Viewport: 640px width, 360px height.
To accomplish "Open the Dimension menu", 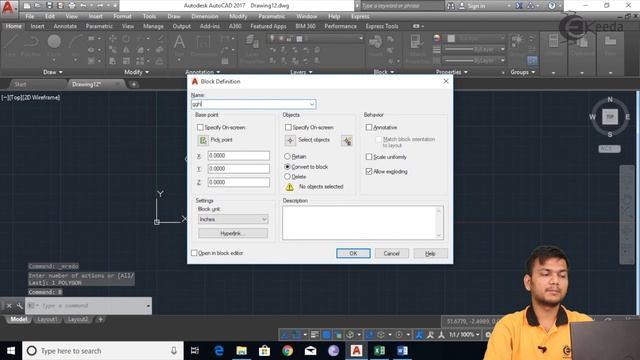I will click(205, 16).
